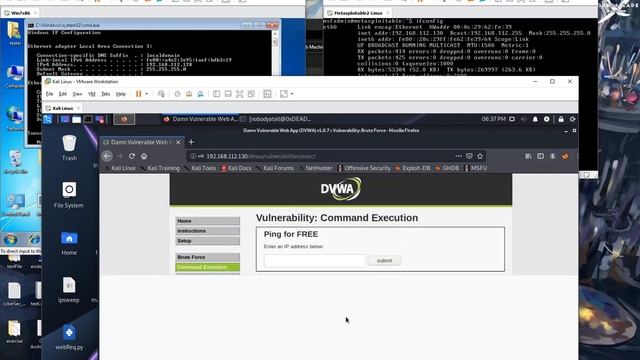This screenshot has height=360, width=640.
Task: Click Setup in the DVWA sidebar
Action: pos(207,241)
